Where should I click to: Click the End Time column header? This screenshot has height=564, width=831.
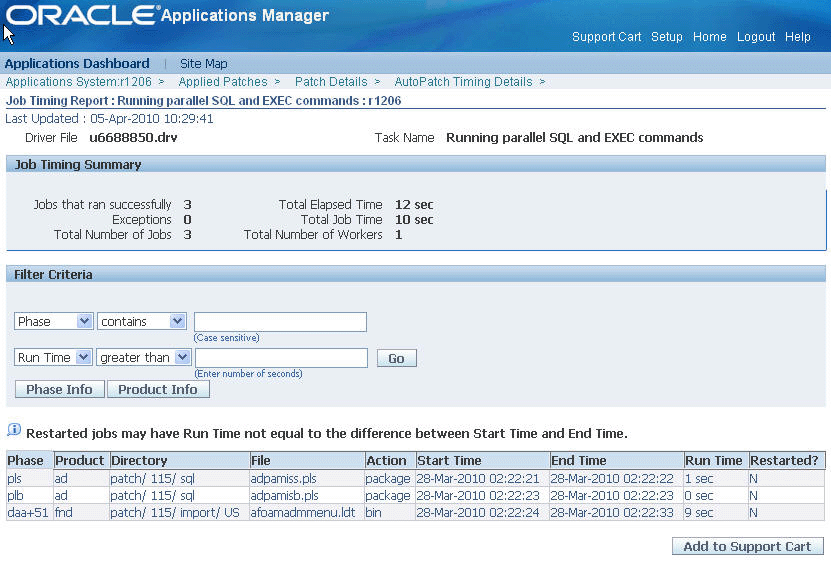(x=616, y=460)
